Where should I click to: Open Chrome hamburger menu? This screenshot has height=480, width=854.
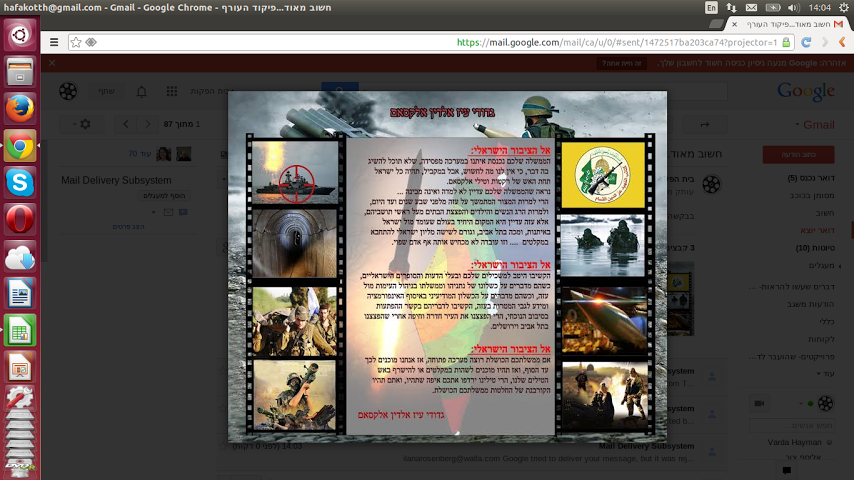pyautogui.click(x=54, y=42)
